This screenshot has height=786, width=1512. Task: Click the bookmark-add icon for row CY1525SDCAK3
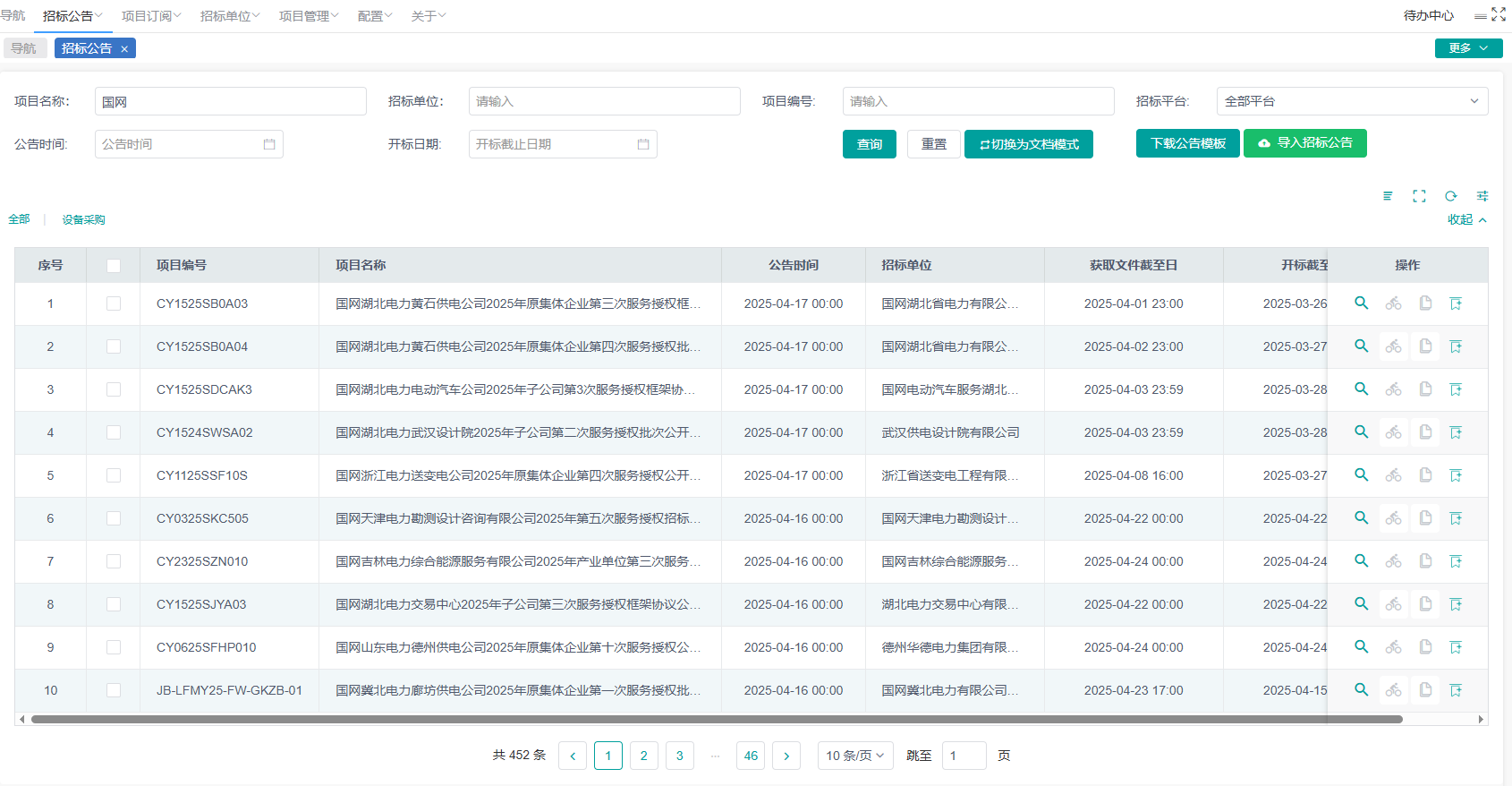pos(1456,389)
